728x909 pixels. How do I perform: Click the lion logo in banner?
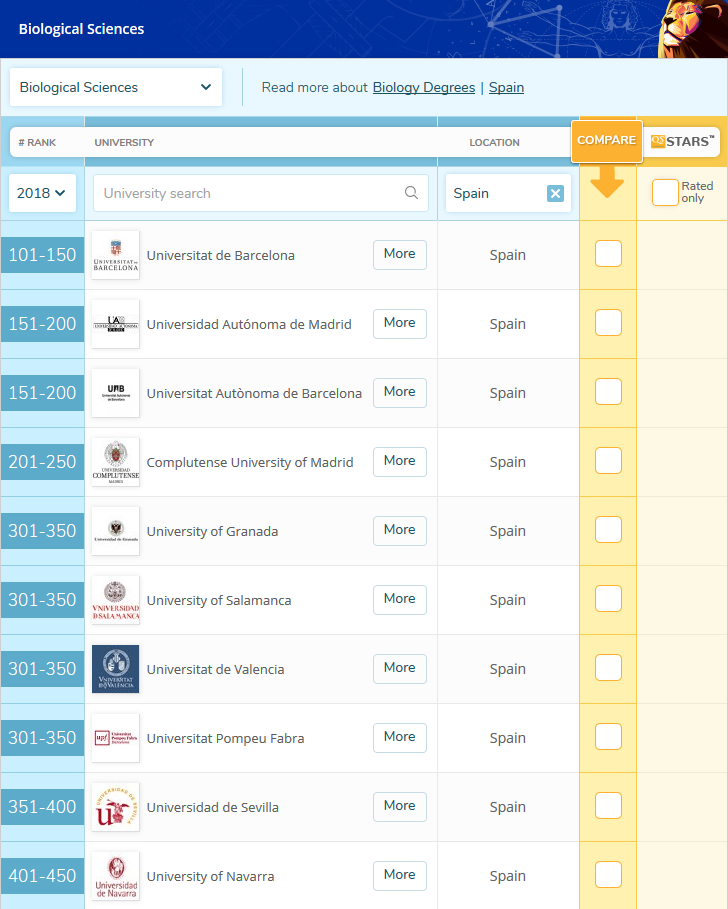click(x=693, y=29)
